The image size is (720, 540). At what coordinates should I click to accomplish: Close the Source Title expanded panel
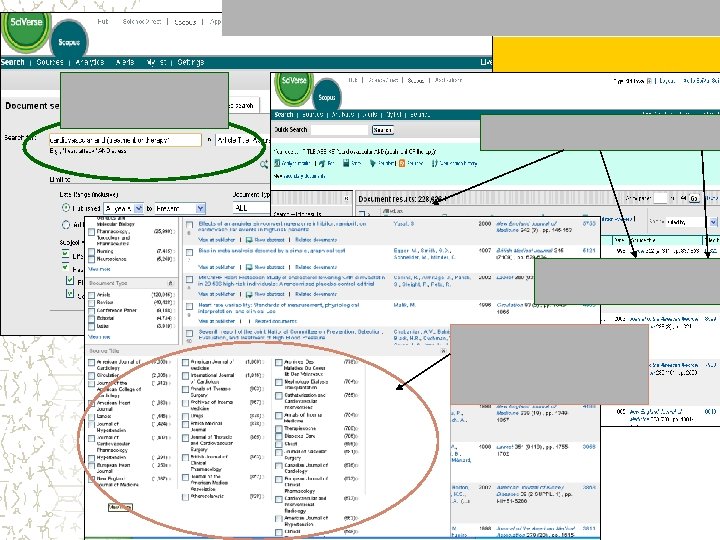(443, 350)
